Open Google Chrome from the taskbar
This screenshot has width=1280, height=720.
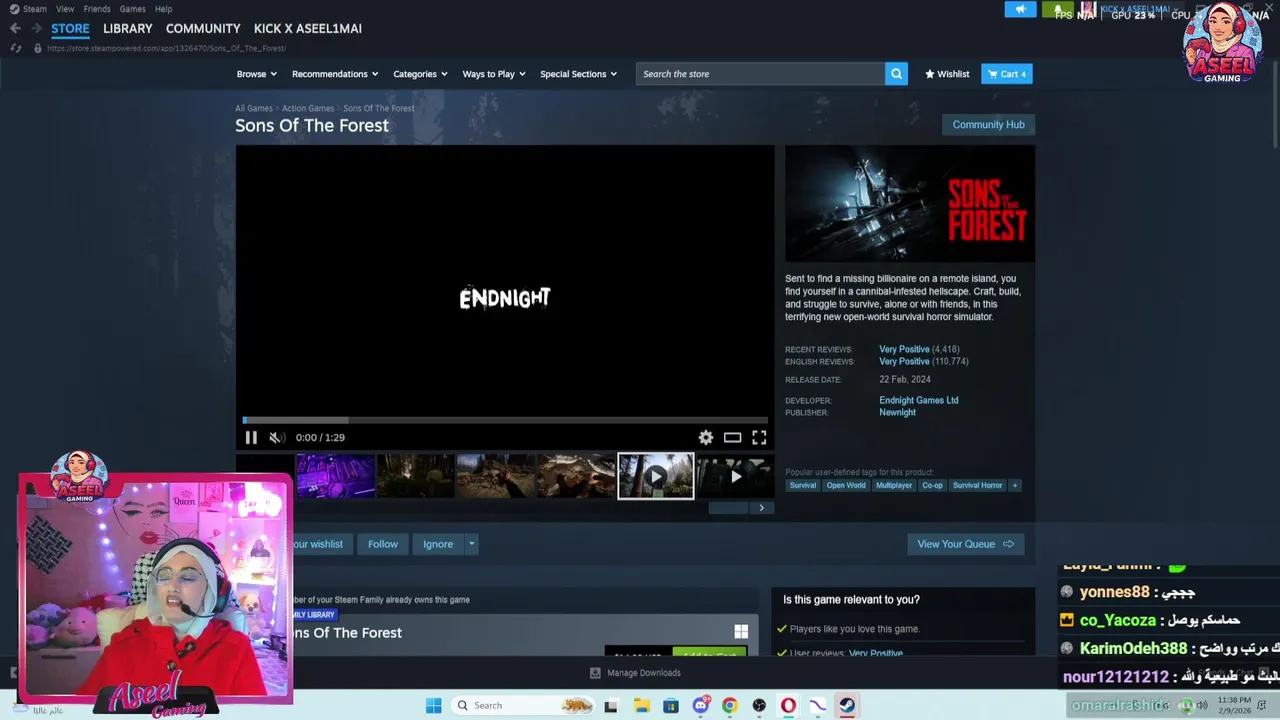point(730,705)
